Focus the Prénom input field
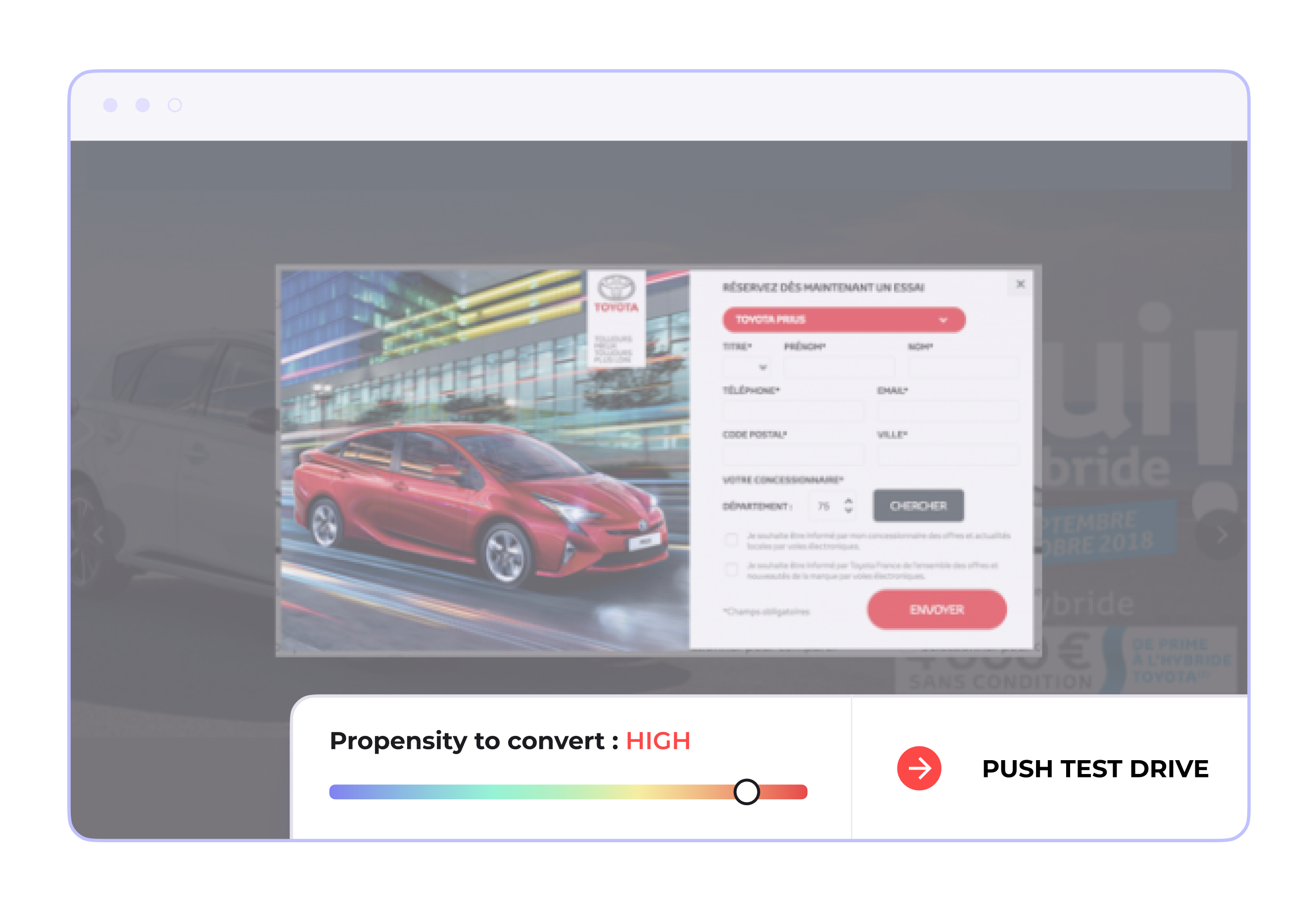Image resolution: width=1316 pixels, height=910 pixels. [x=839, y=367]
